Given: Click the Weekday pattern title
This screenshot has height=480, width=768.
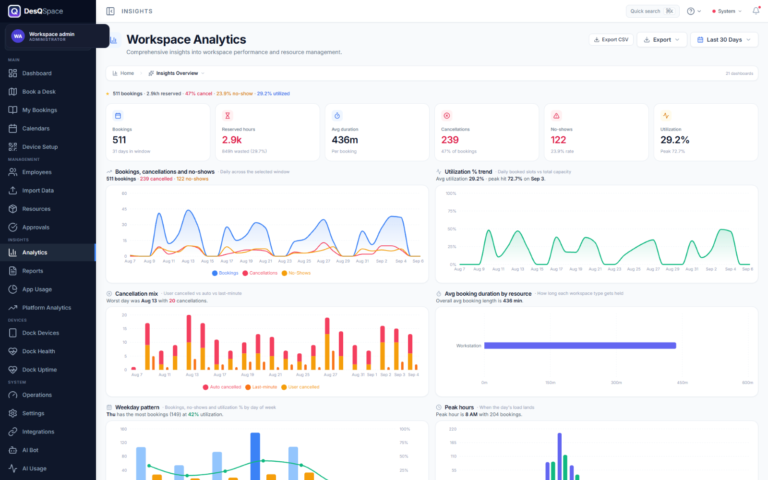Looking at the screenshot, I should (x=137, y=408).
